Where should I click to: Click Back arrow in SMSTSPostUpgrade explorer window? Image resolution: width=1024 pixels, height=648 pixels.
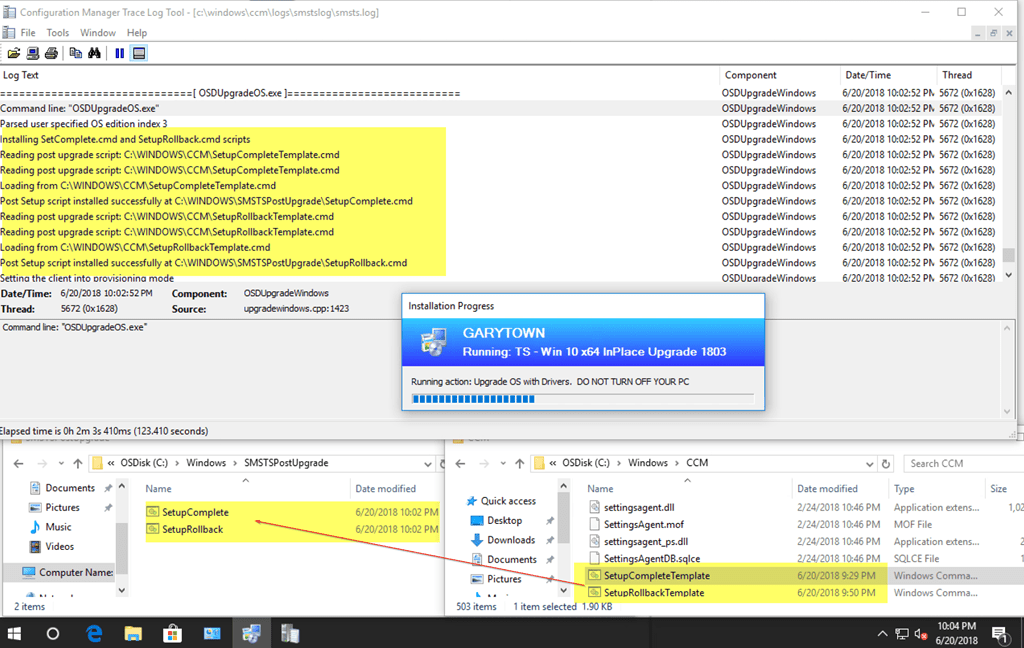(18, 463)
